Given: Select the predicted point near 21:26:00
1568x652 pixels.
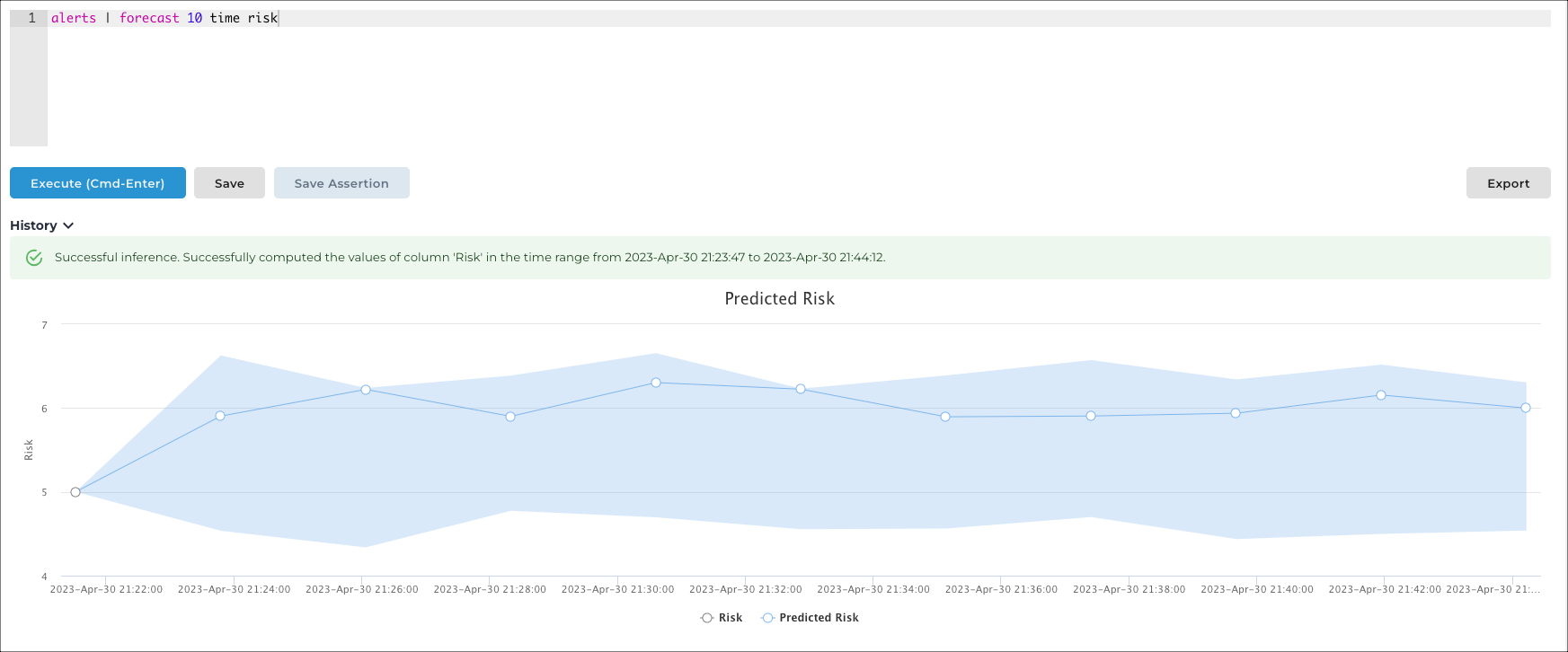Looking at the screenshot, I should [x=366, y=390].
